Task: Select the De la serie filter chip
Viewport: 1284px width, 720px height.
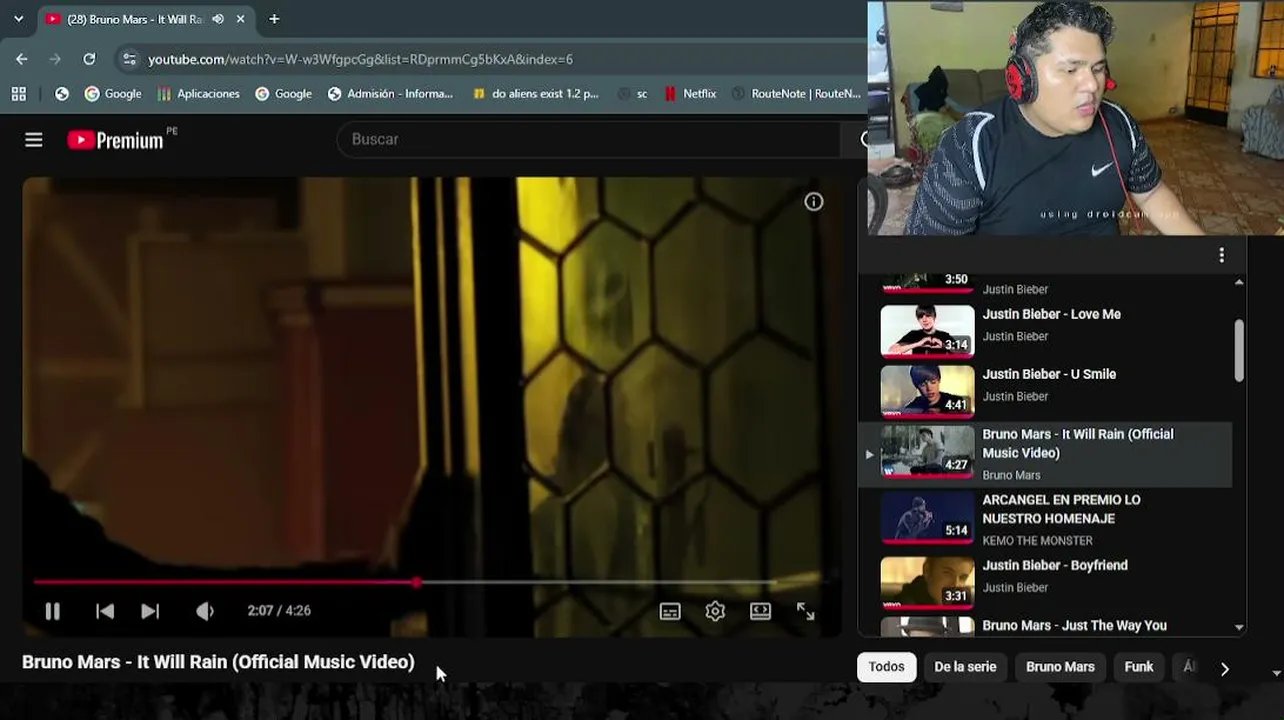Action: [x=965, y=667]
